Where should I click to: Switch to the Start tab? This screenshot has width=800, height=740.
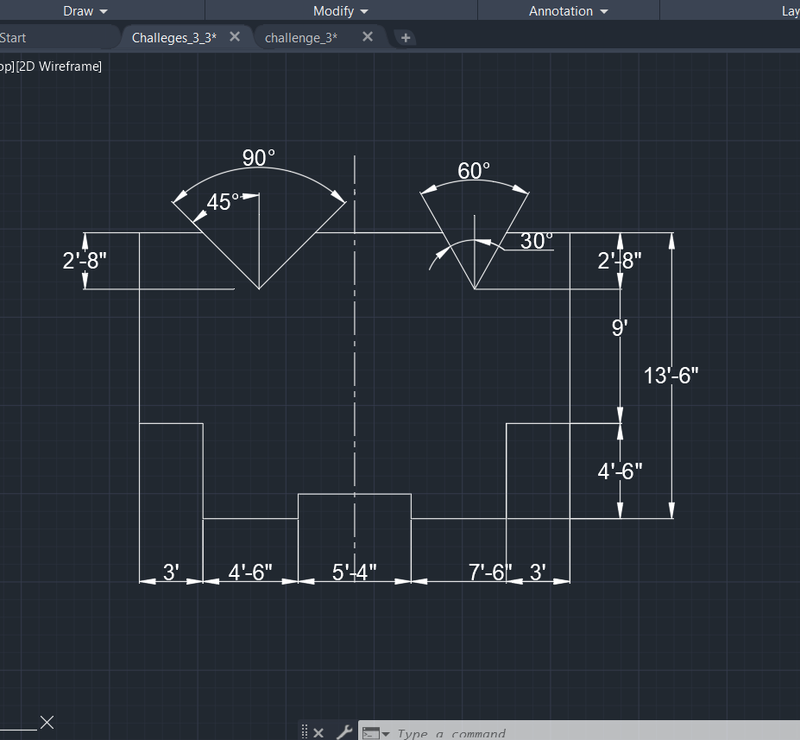(x=15, y=36)
